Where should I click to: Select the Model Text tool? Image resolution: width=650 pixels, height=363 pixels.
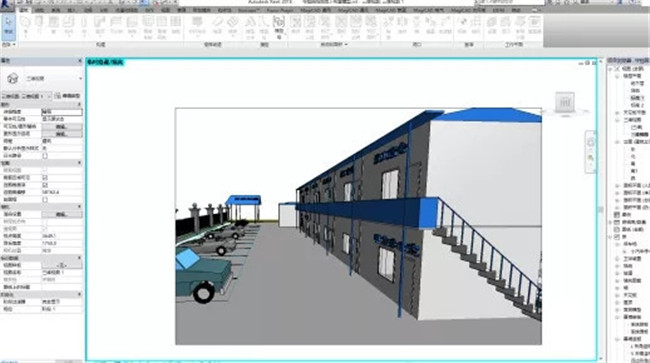(x=250, y=26)
